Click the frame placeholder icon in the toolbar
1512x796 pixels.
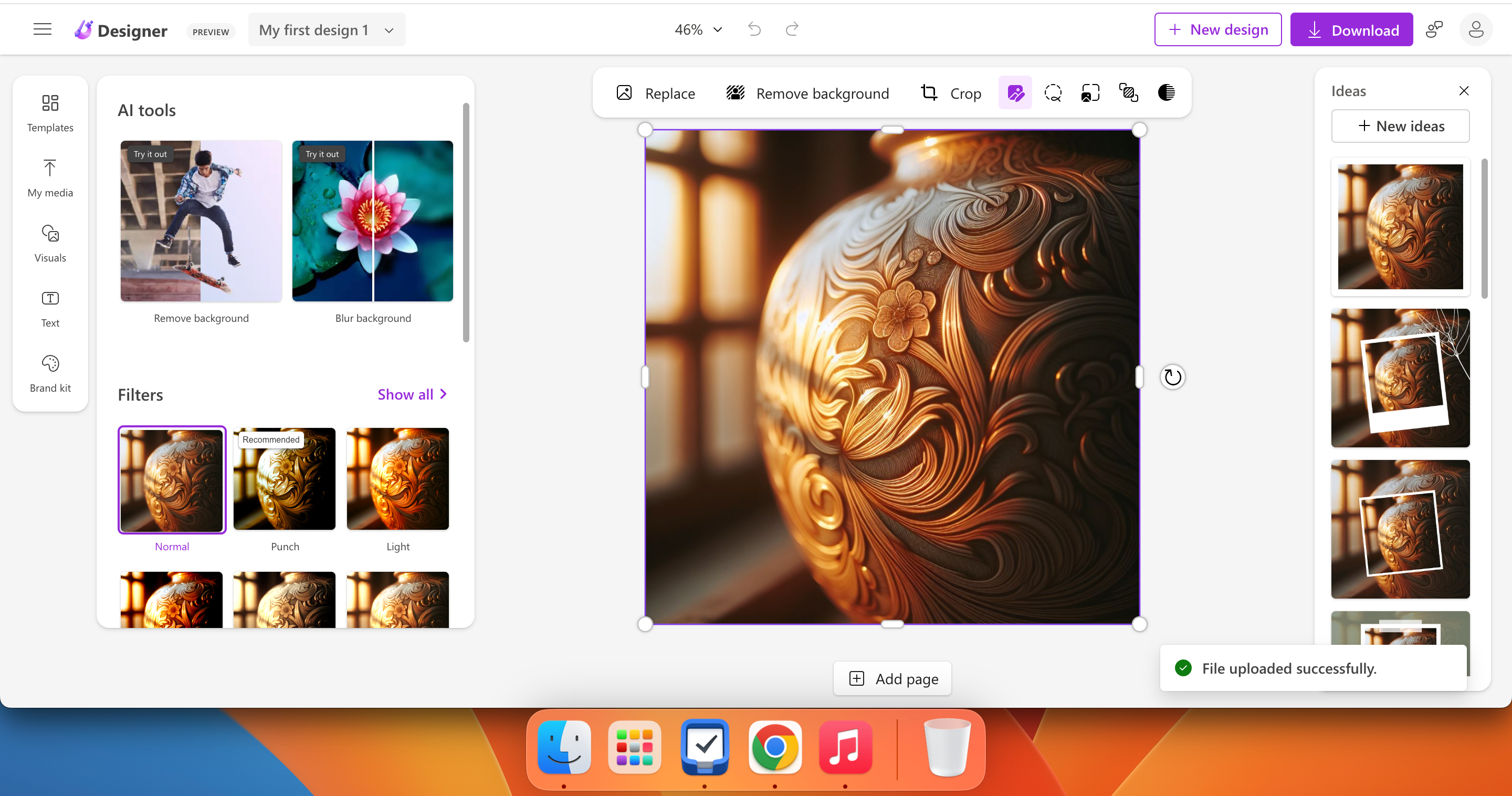click(x=1090, y=93)
